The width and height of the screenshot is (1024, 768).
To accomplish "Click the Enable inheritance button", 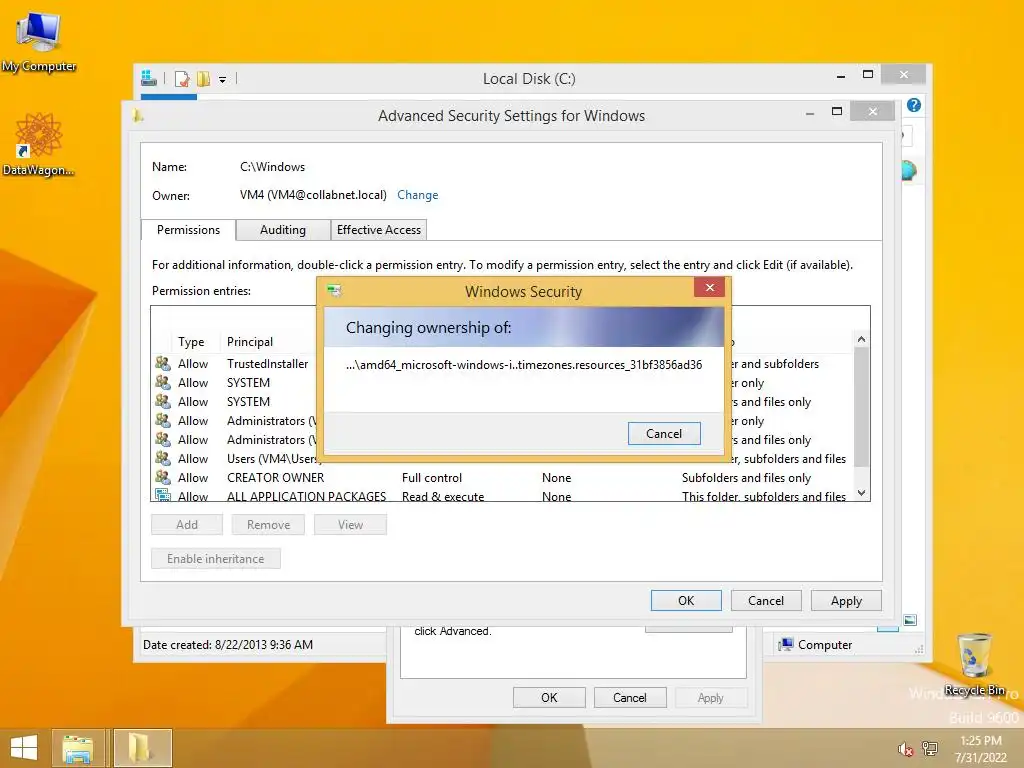I will point(216,558).
